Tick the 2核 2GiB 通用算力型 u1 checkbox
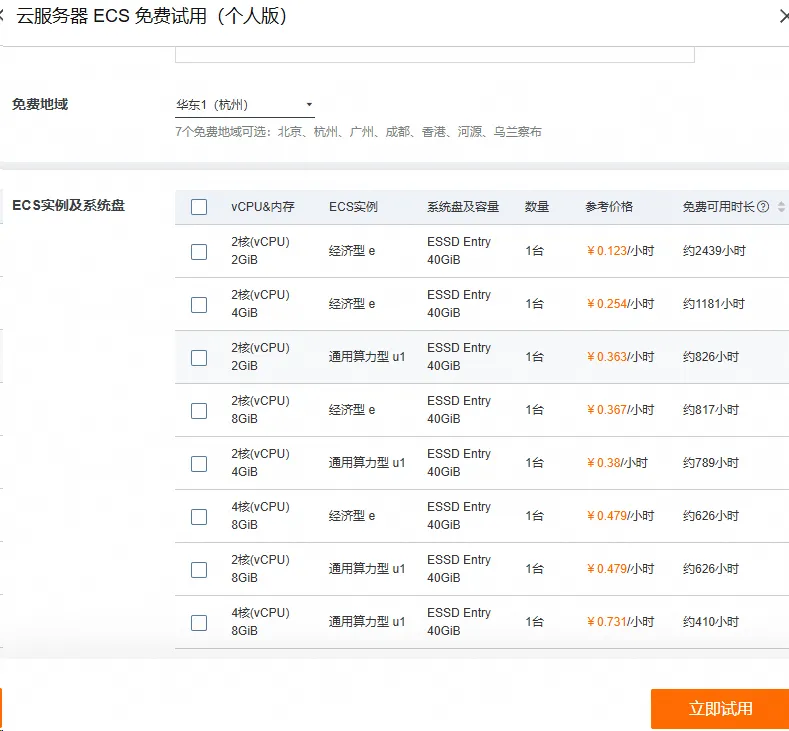 pyautogui.click(x=199, y=357)
